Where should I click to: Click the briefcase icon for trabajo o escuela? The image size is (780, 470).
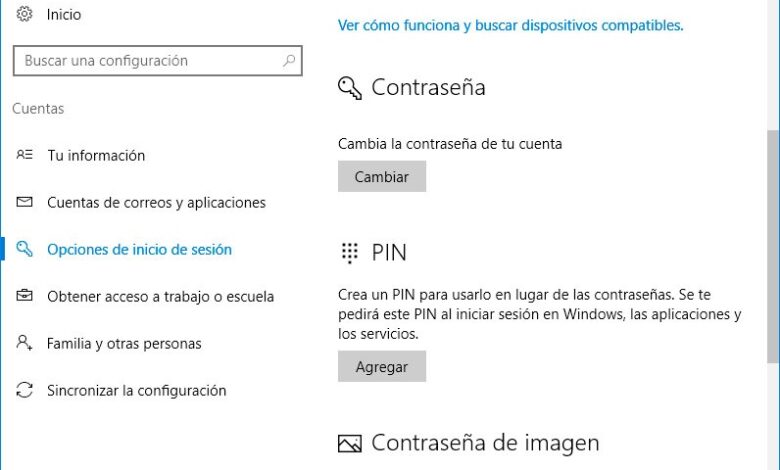[25, 296]
